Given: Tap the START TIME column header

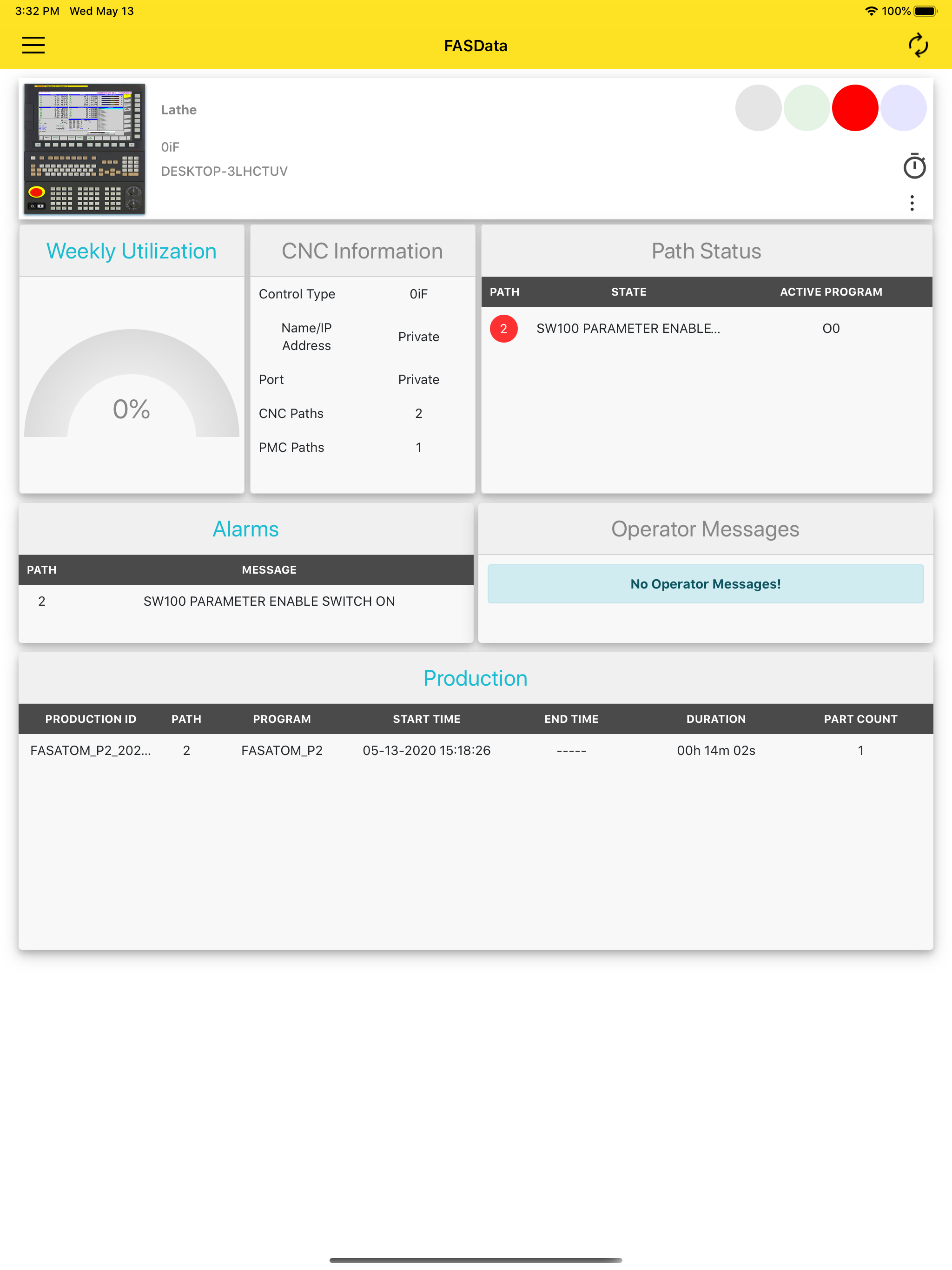Looking at the screenshot, I should [427, 719].
